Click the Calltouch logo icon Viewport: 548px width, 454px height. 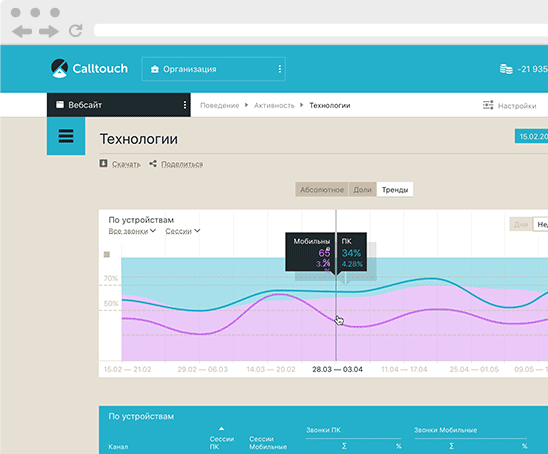59,68
